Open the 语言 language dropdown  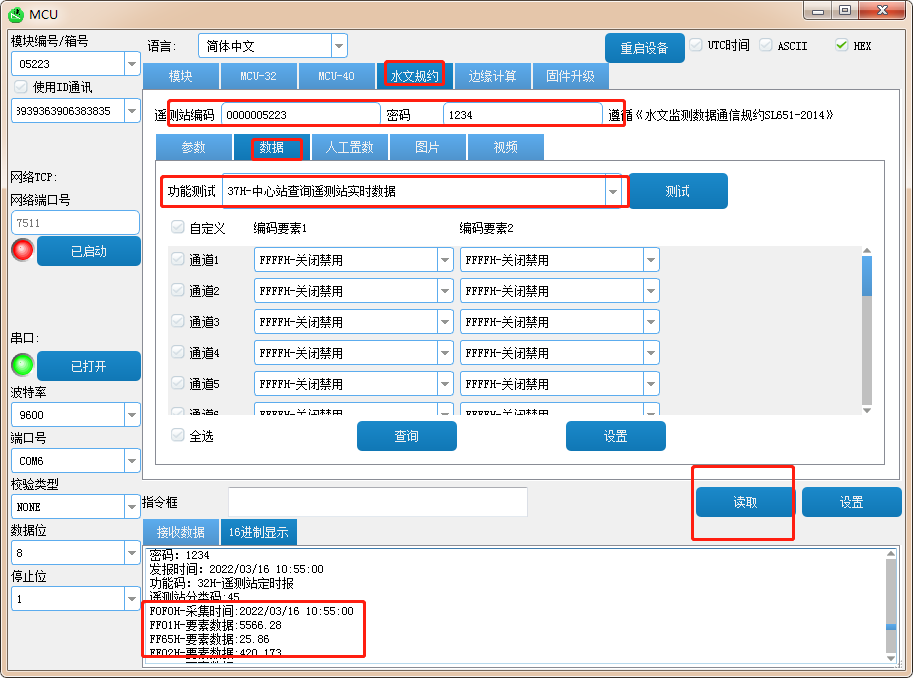(x=339, y=46)
